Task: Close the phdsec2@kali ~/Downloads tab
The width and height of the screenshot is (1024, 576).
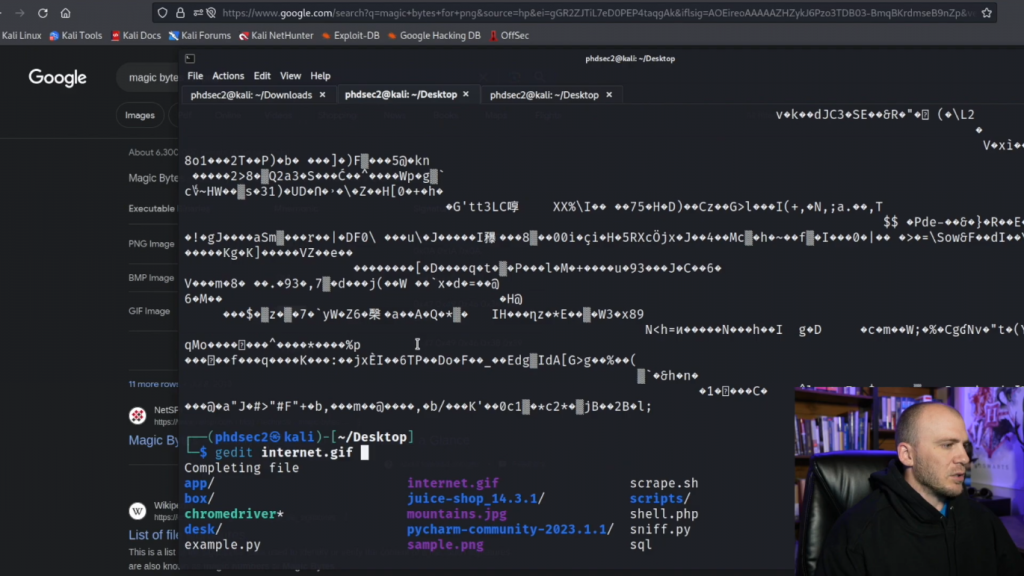Action: [x=322, y=95]
